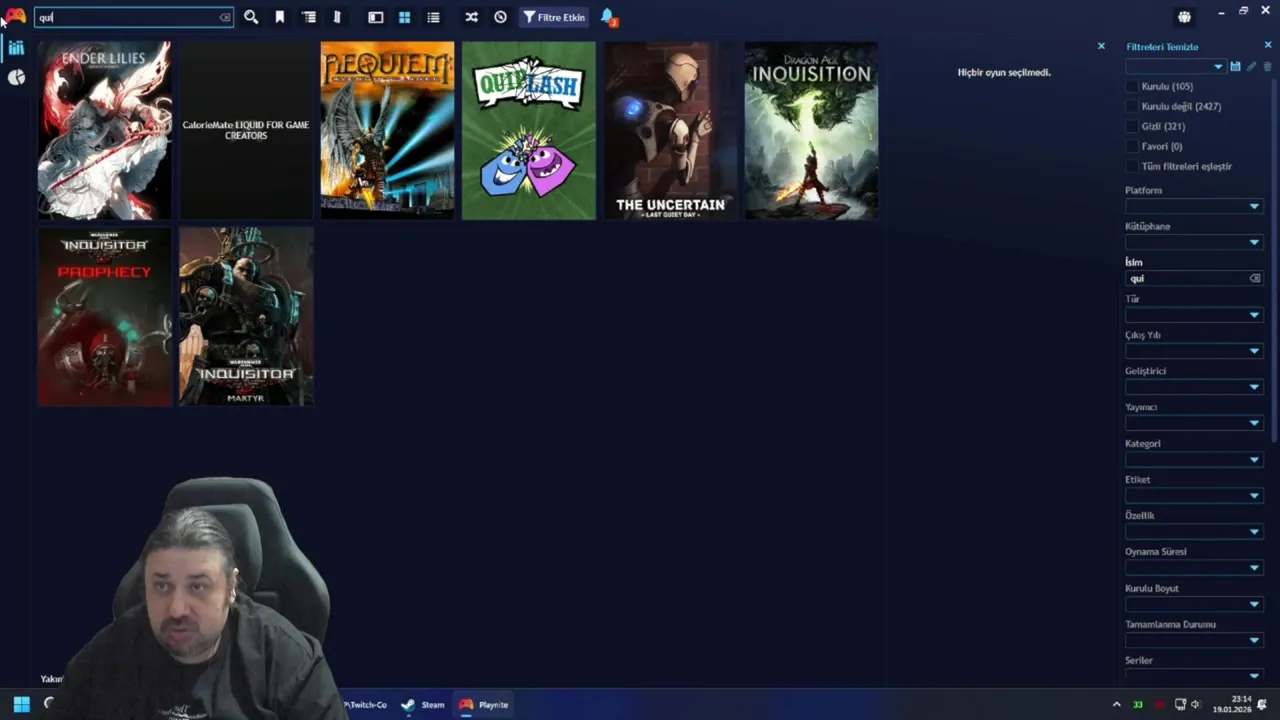Click the Filtre Etkin button
Viewport: 1280px width, 720px height.
pos(554,17)
